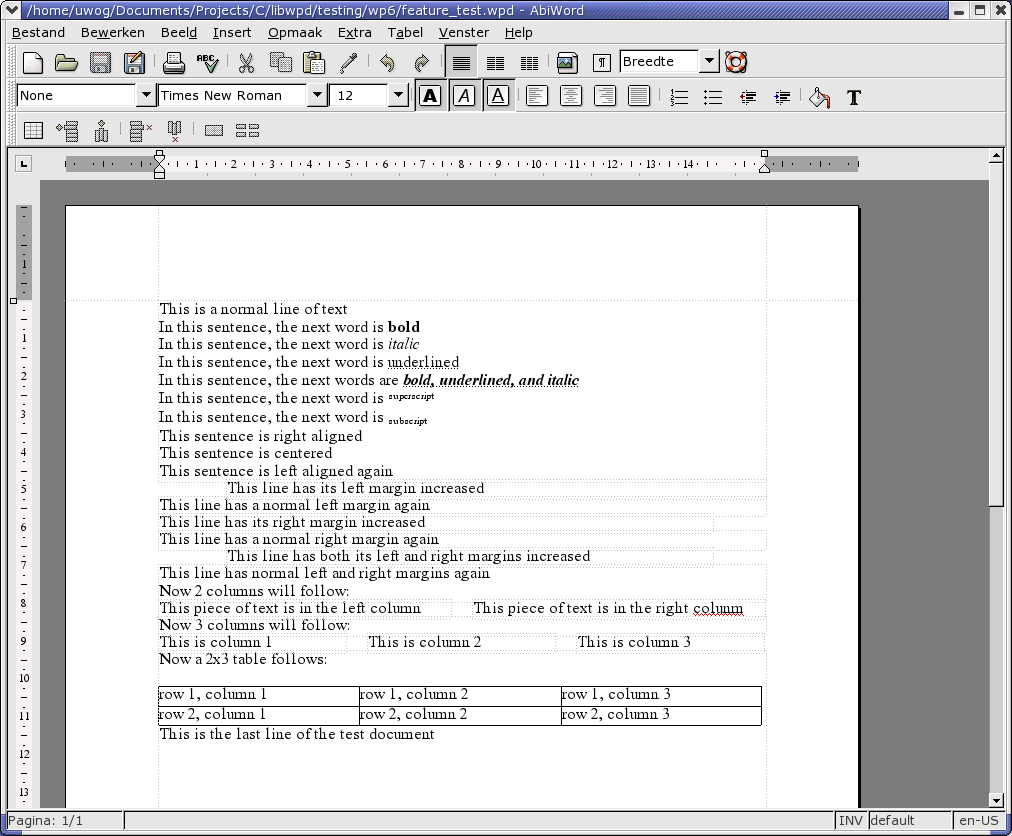Run the spell check tool

coord(207,63)
